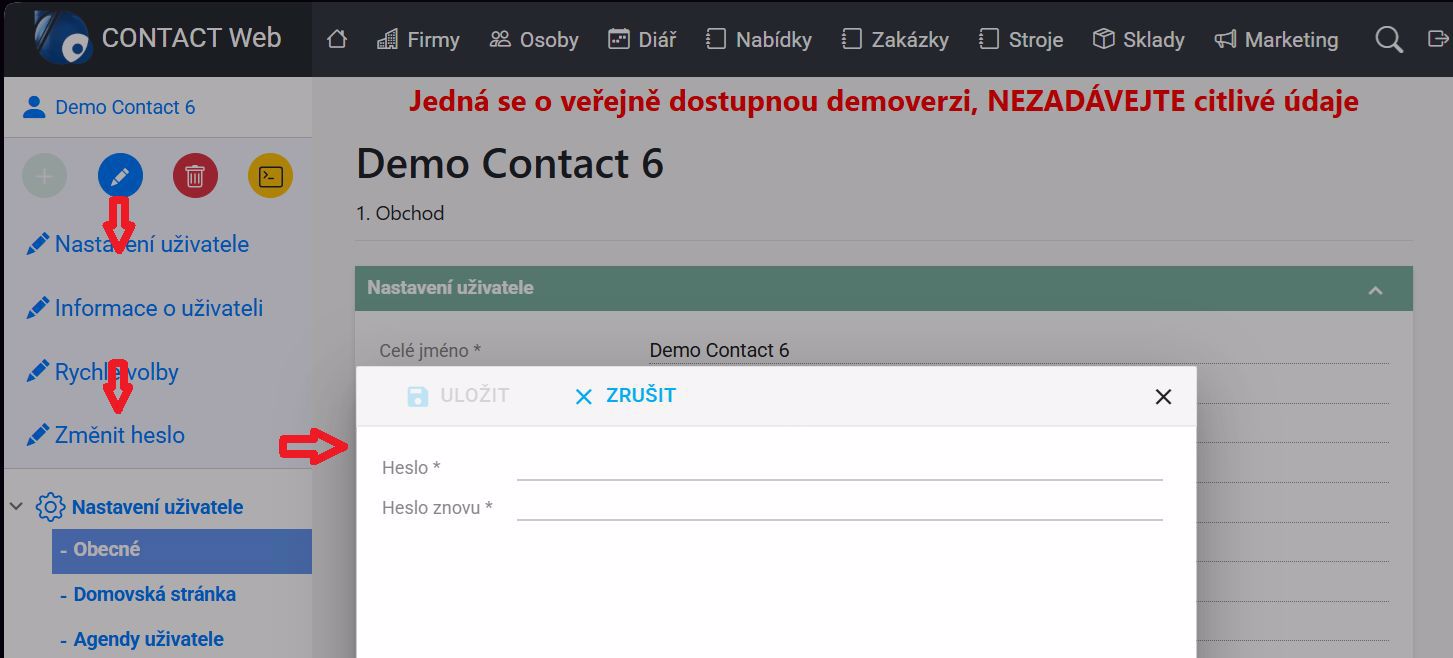Click the Celé jméno field value

[x=1019, y=350]
